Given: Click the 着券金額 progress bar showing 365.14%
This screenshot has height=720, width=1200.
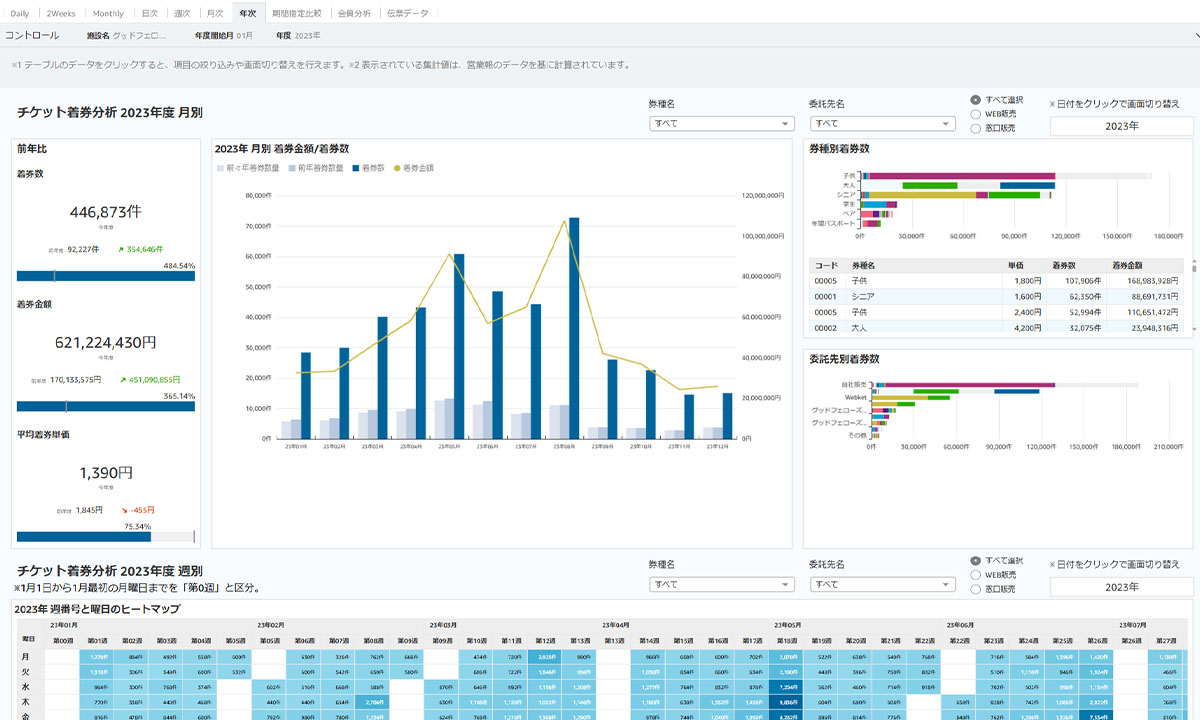Looking at the screenshot, I should (105, 407).
